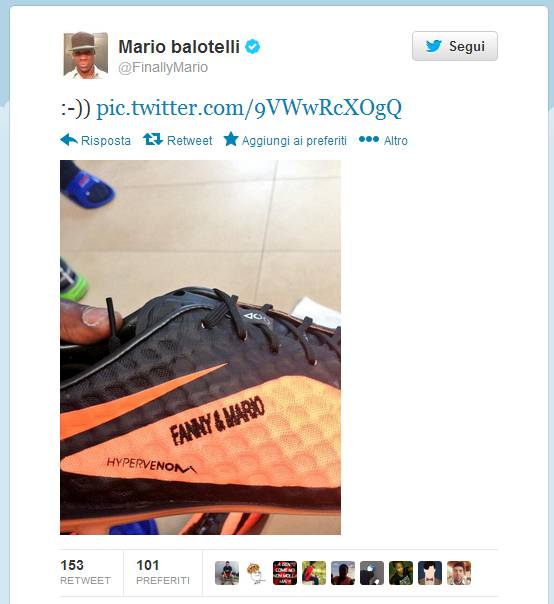Click the Risposta reply arrow icon

69,140
